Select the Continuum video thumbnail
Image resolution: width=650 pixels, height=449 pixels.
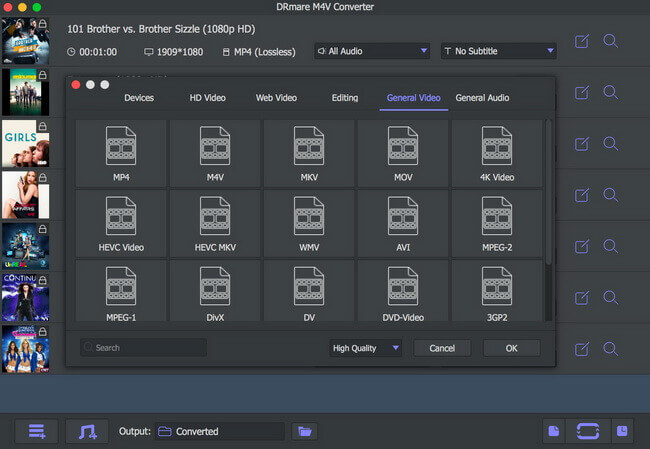coord(25,297)
